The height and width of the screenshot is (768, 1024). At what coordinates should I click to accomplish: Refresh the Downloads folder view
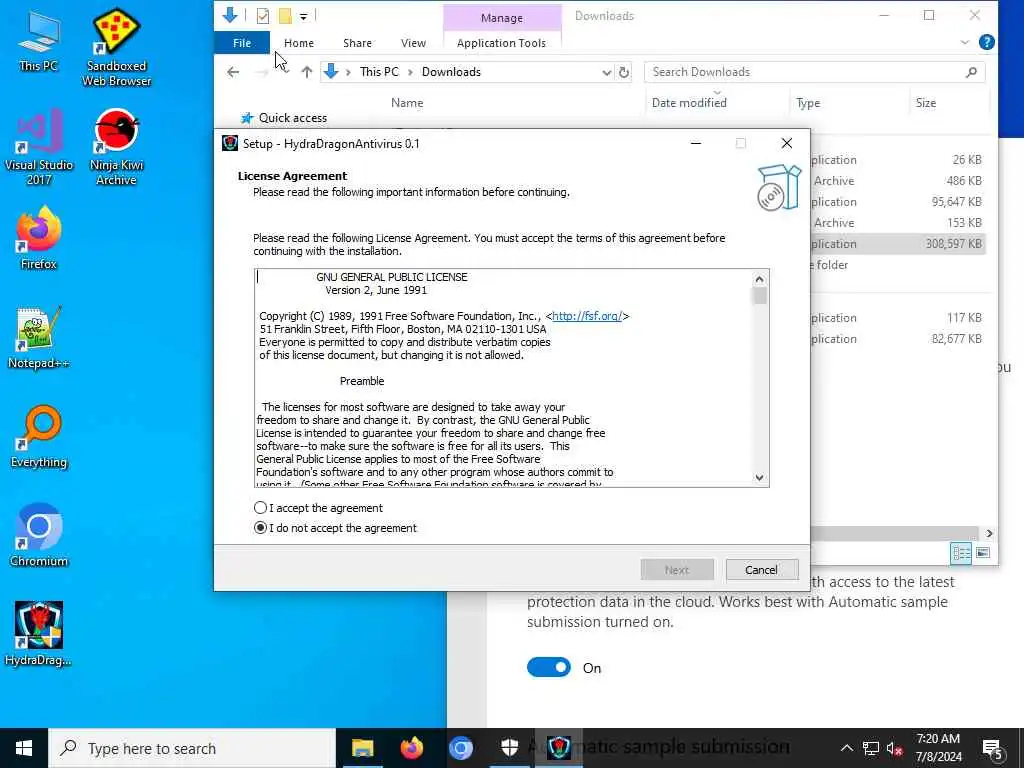pos(624,72)
